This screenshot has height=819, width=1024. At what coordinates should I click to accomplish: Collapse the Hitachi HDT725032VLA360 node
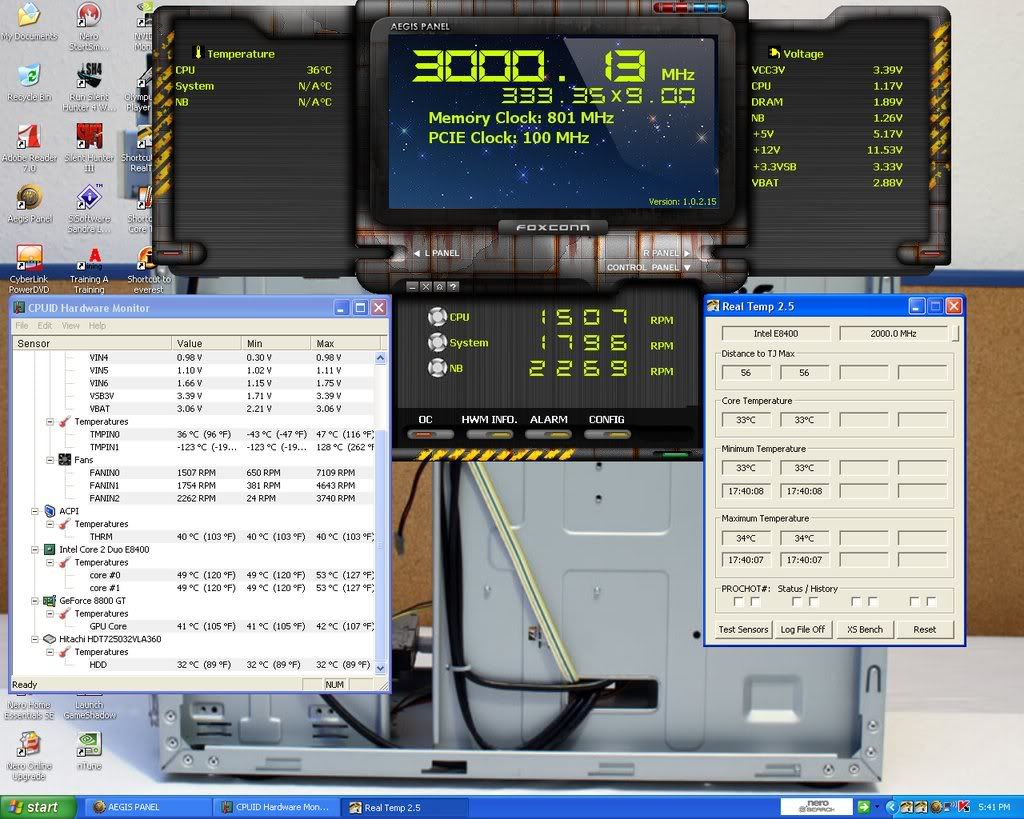(35, 639)
